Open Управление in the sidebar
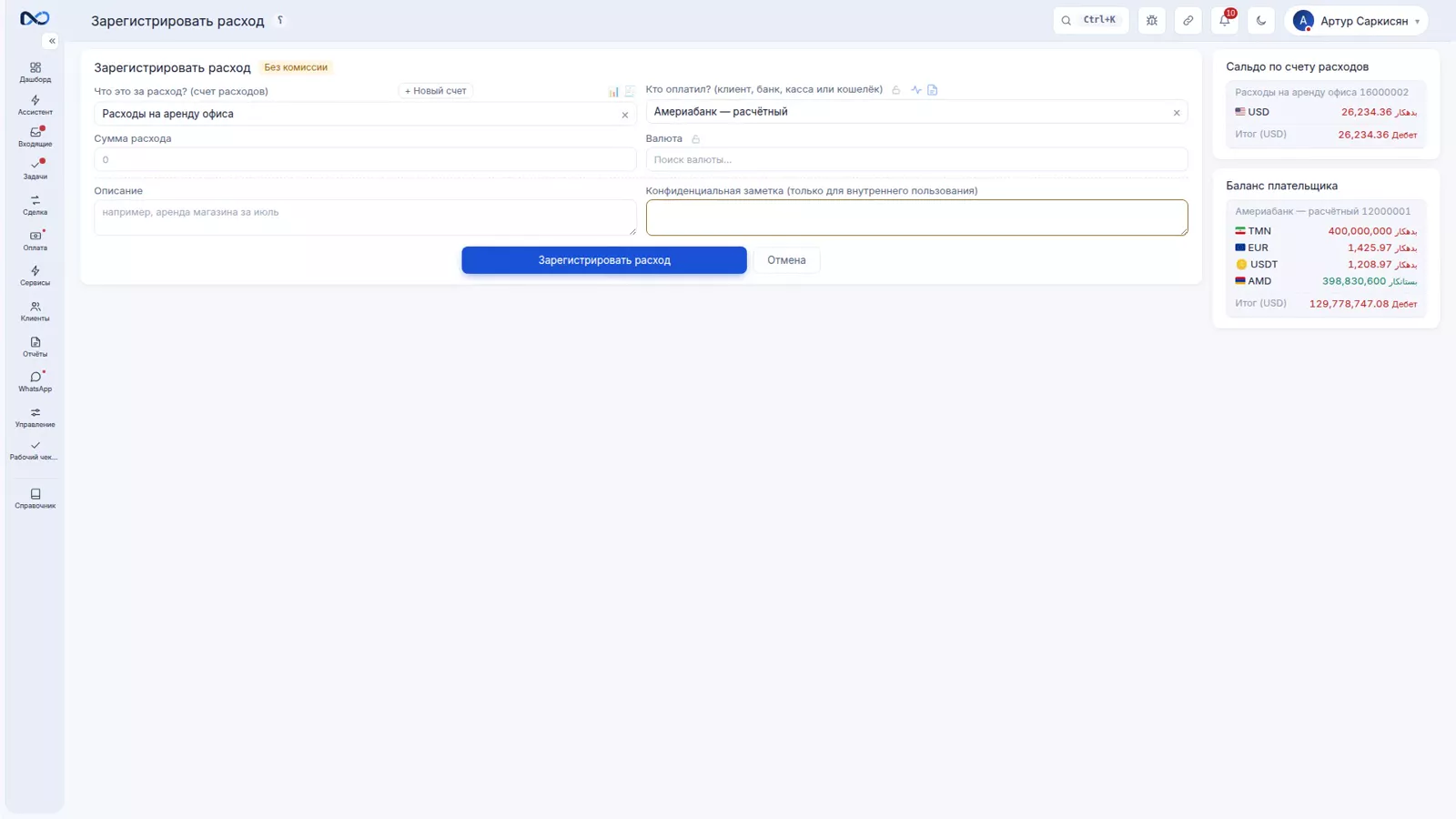 coord(35,418)
